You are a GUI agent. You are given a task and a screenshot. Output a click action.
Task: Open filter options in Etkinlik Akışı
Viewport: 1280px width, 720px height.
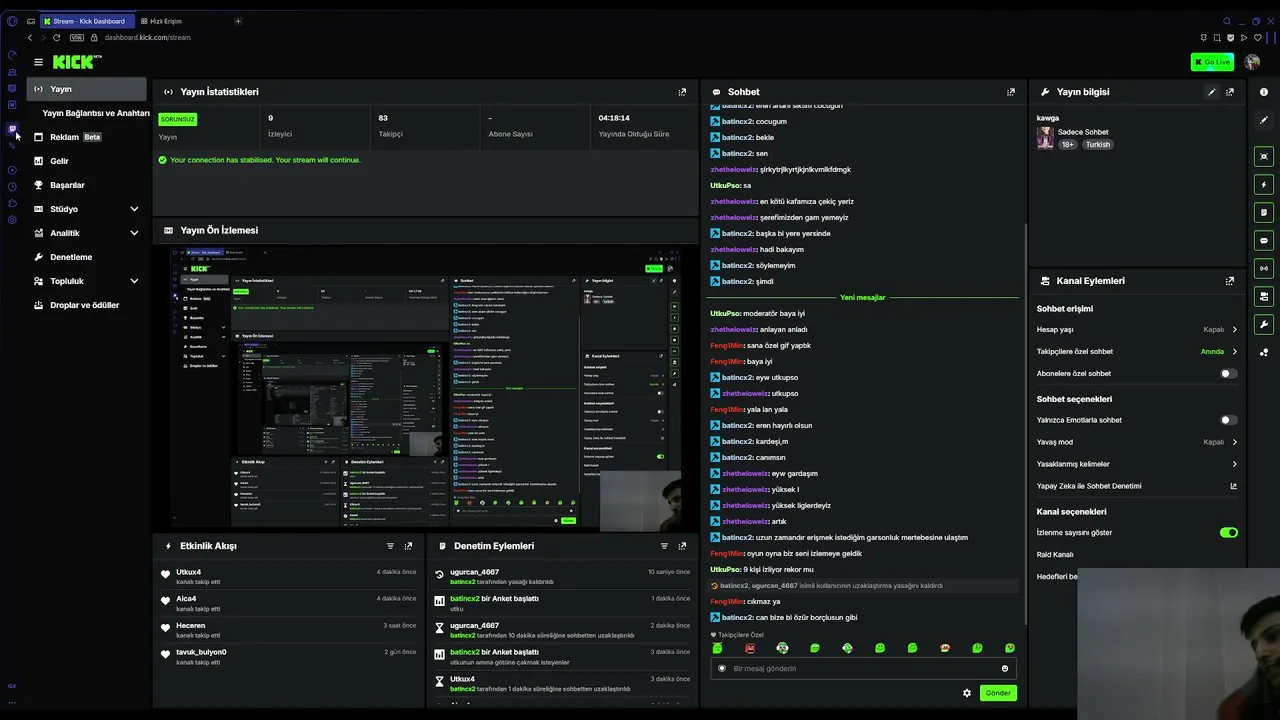point(390,546)
